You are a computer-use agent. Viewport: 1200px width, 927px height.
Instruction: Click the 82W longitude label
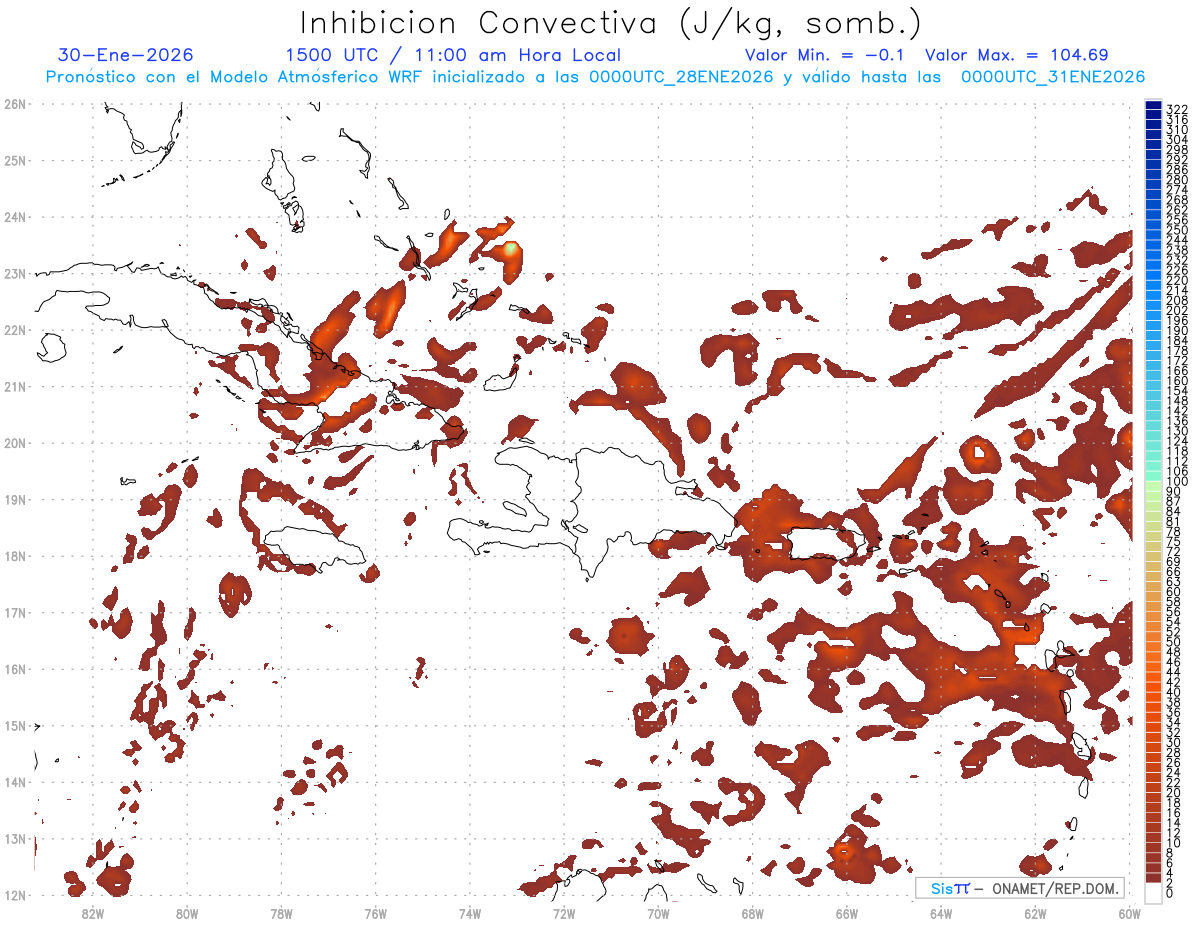[93, 913]
